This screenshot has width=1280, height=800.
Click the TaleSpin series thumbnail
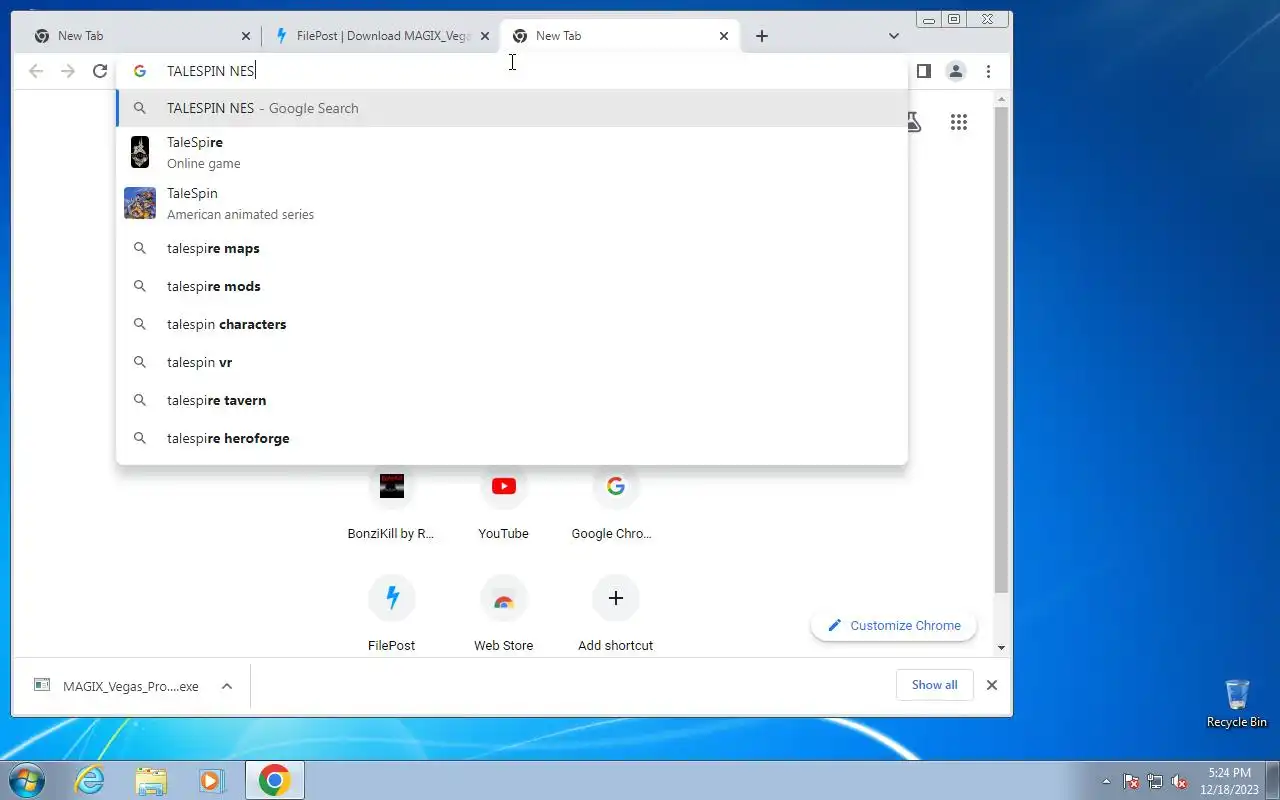point(140,203)
